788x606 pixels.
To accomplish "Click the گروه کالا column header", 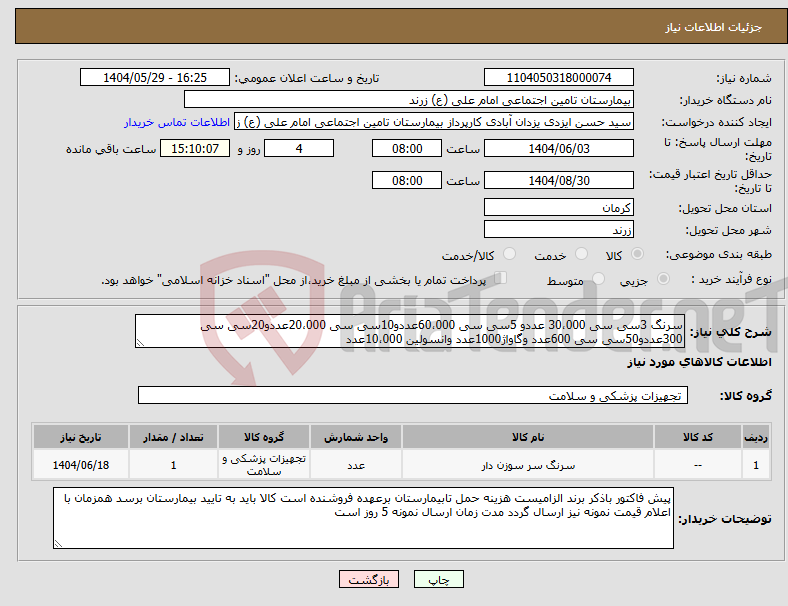I will [x=264, y=437].
